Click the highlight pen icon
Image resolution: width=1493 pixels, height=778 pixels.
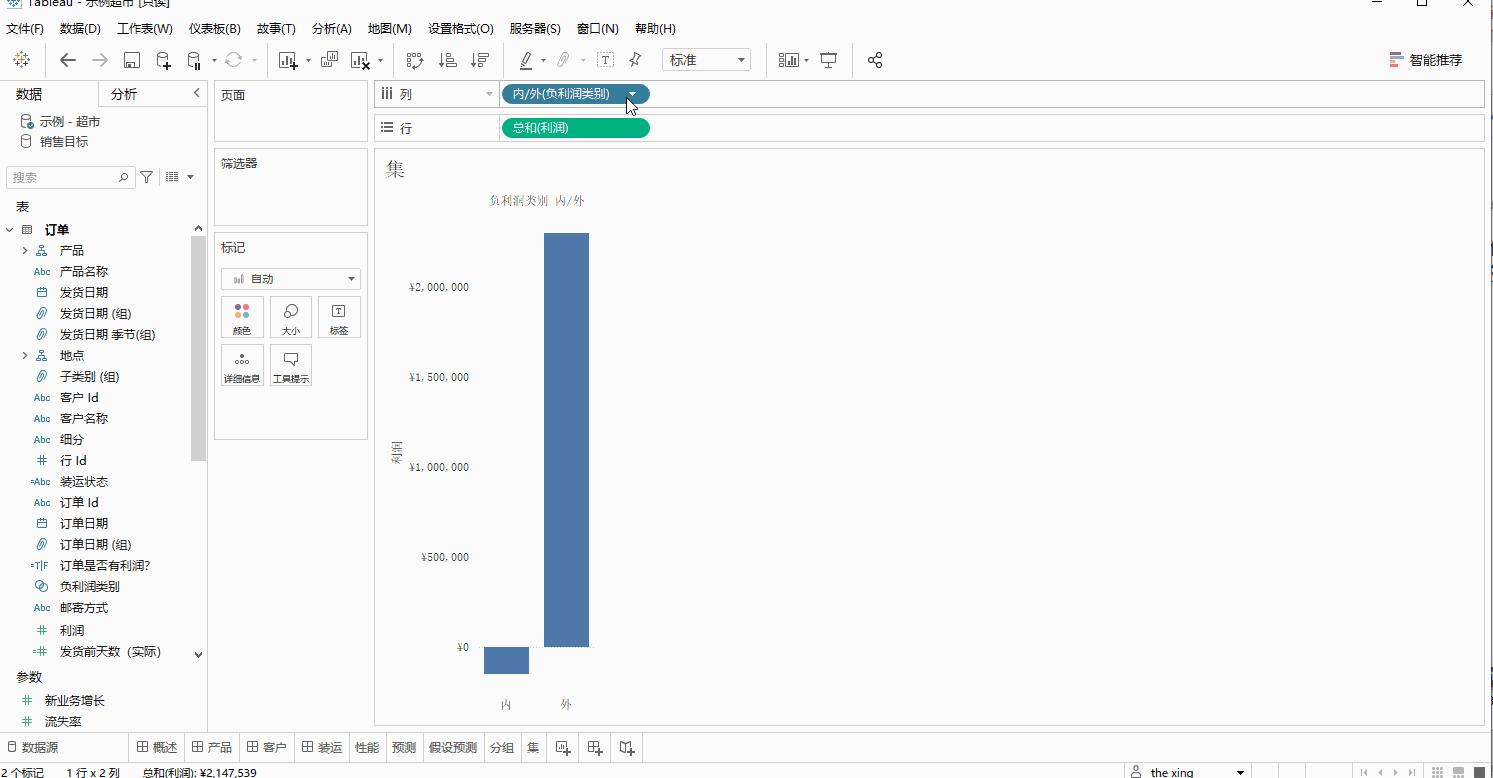pos(526,60)
